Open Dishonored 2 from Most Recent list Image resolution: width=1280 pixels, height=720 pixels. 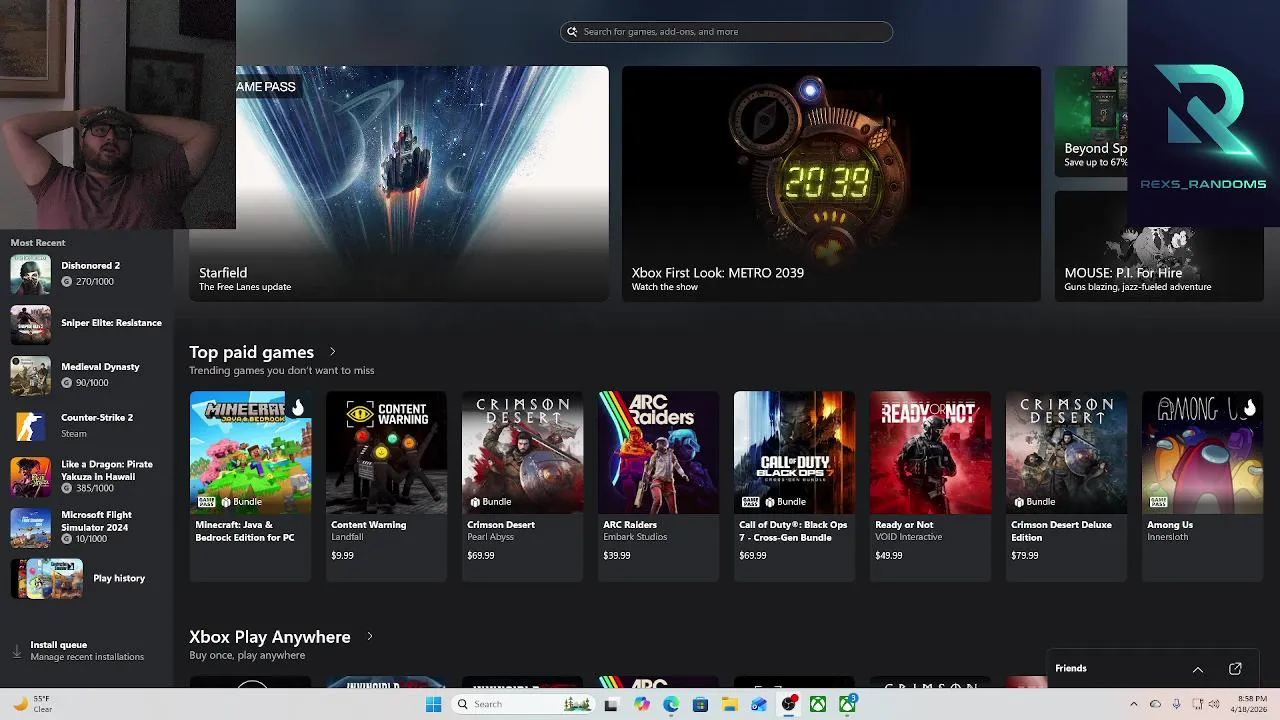click(x=87, y=274)
